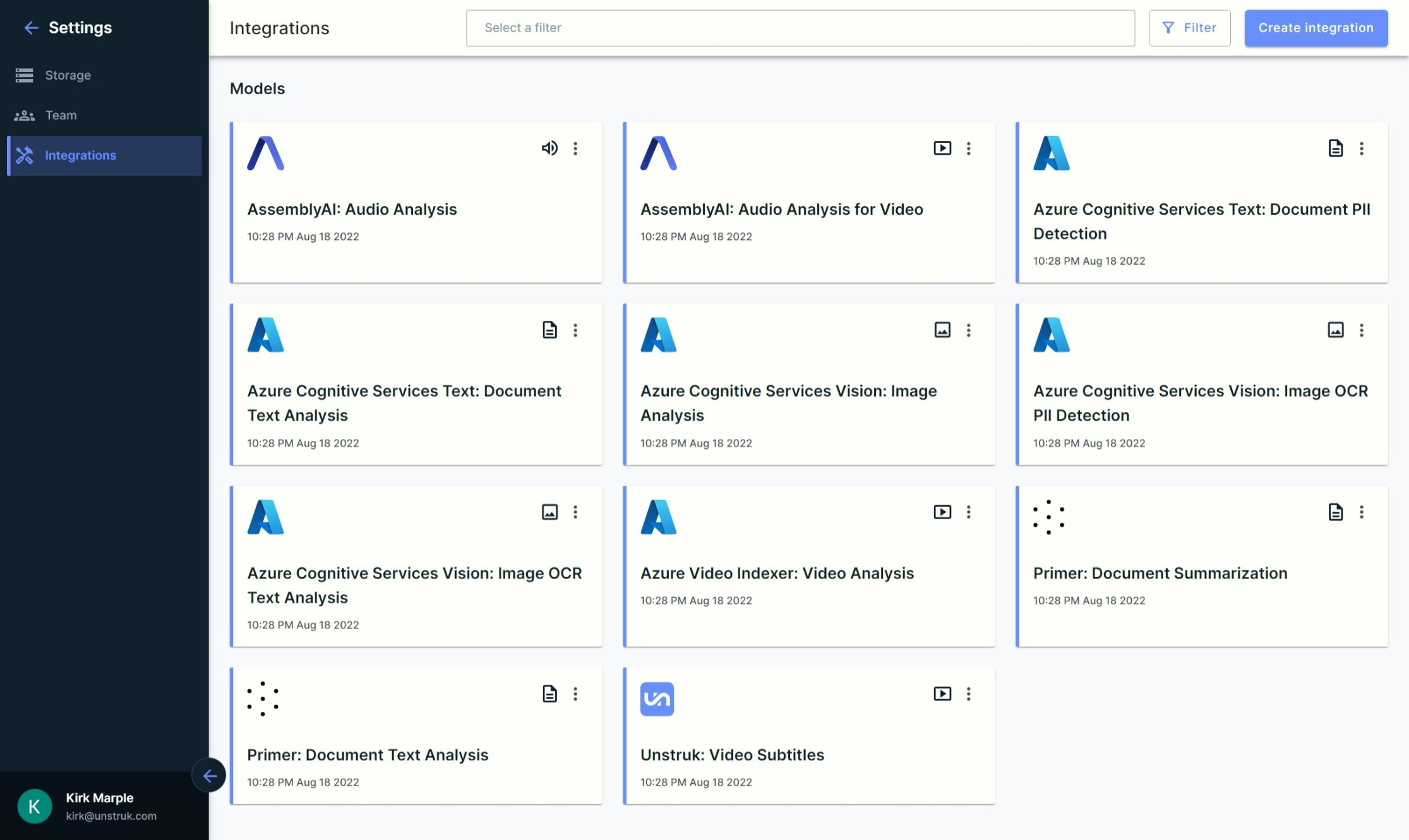Click Primer dots logo on Document Text Analysis card
Viewport: 1409px width, 840px height.
263,699
